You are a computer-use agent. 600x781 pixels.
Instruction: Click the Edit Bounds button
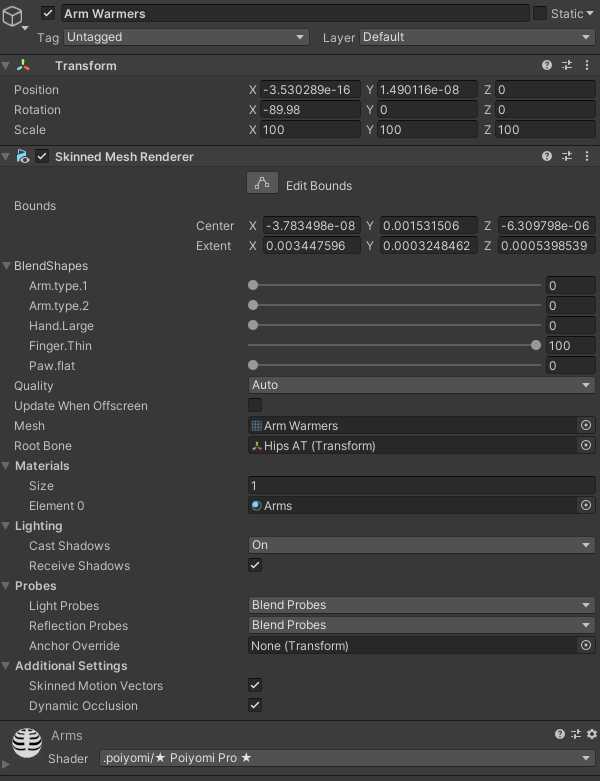[x=262, y=184]
